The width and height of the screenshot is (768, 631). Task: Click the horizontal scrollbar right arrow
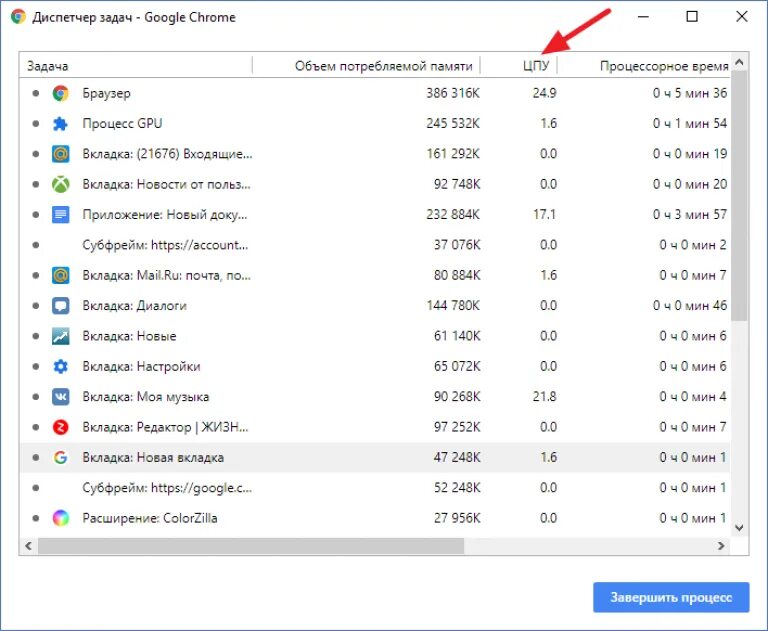click(721, 546)
